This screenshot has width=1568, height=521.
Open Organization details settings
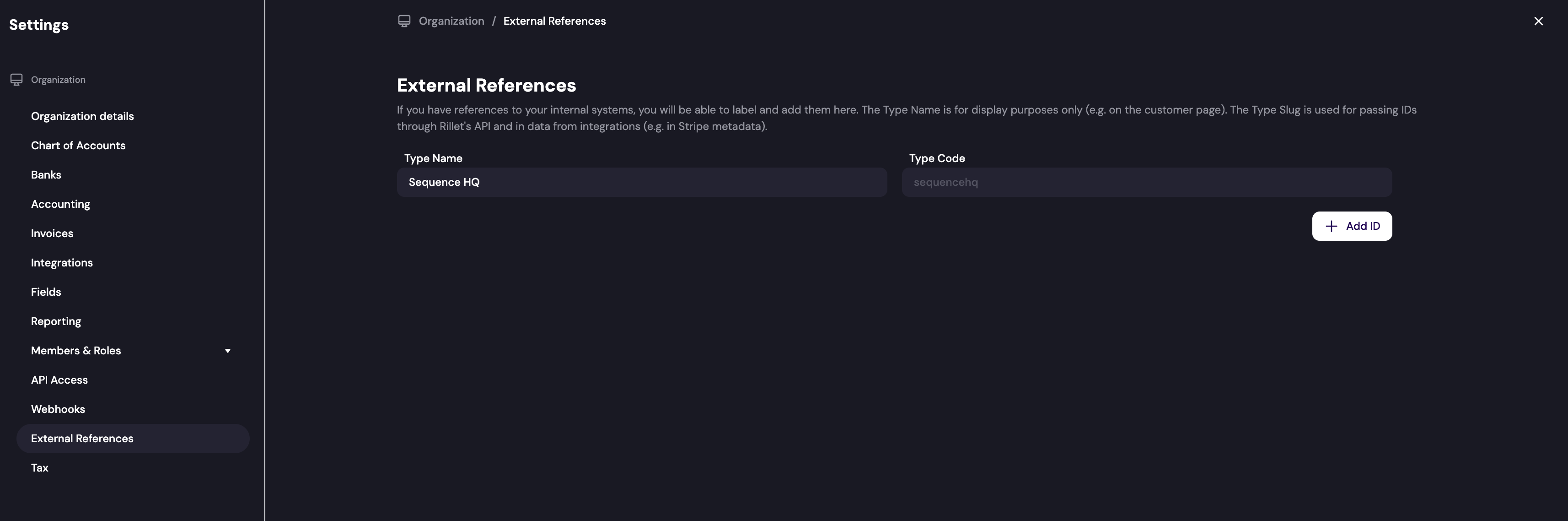click(x=82, y=116)
